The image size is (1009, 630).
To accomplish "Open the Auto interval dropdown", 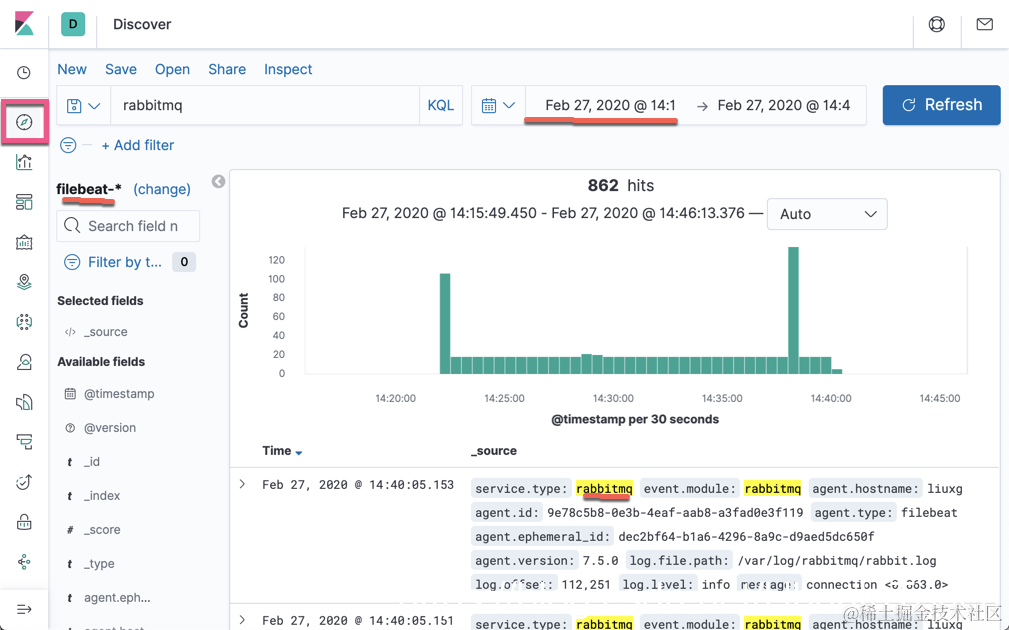I will coord(827,214).
